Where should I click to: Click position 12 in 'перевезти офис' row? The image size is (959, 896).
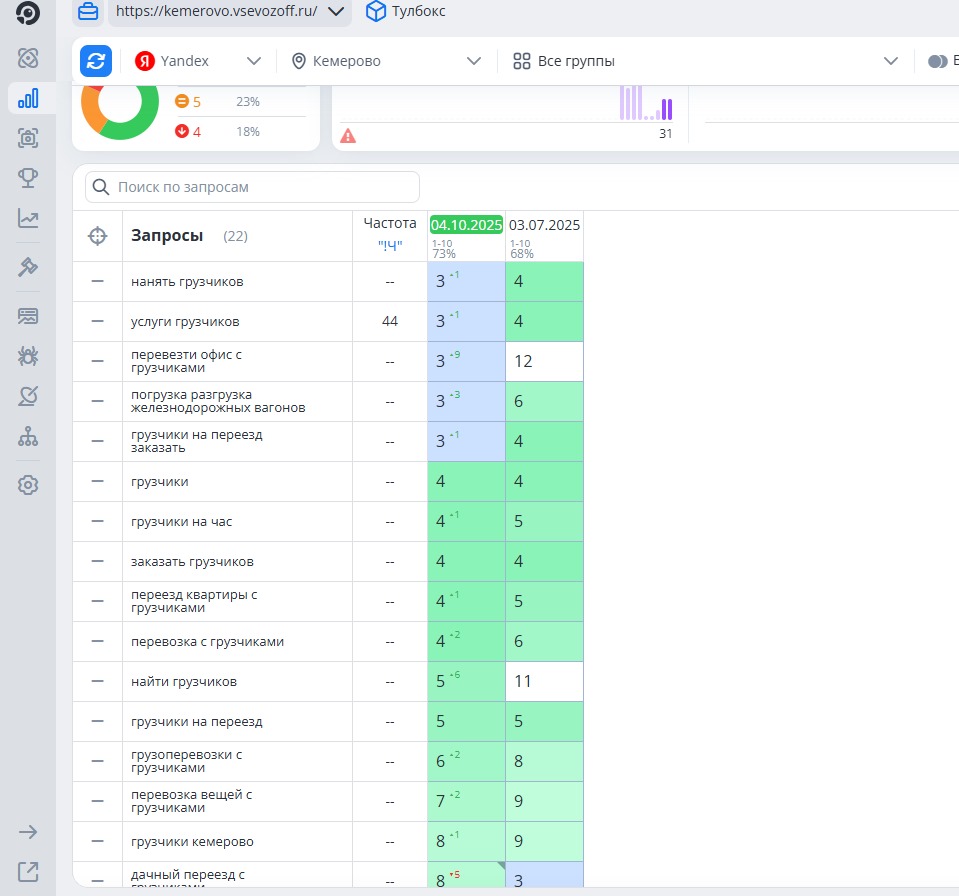click(x=523, y=361)
